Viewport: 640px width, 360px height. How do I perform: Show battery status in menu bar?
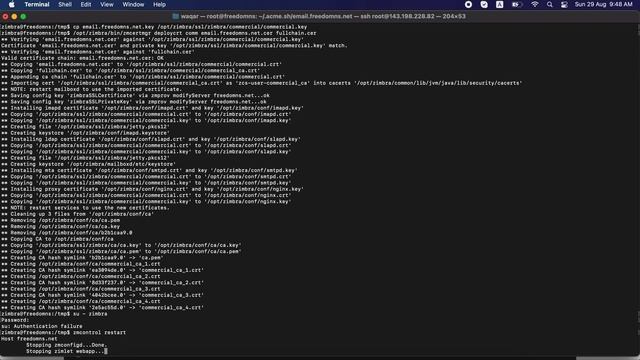click(x=517, y=4)
